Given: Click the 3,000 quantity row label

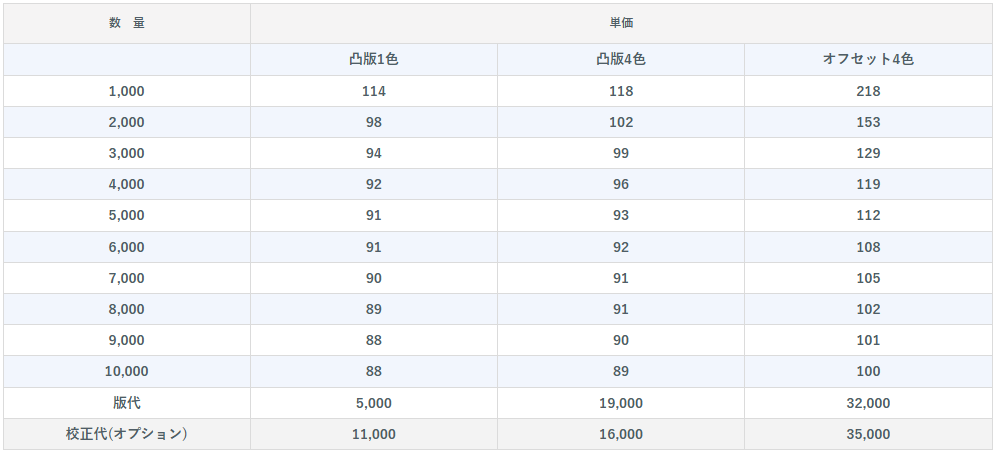Looking at the screenshot, I should click(127, 153).
